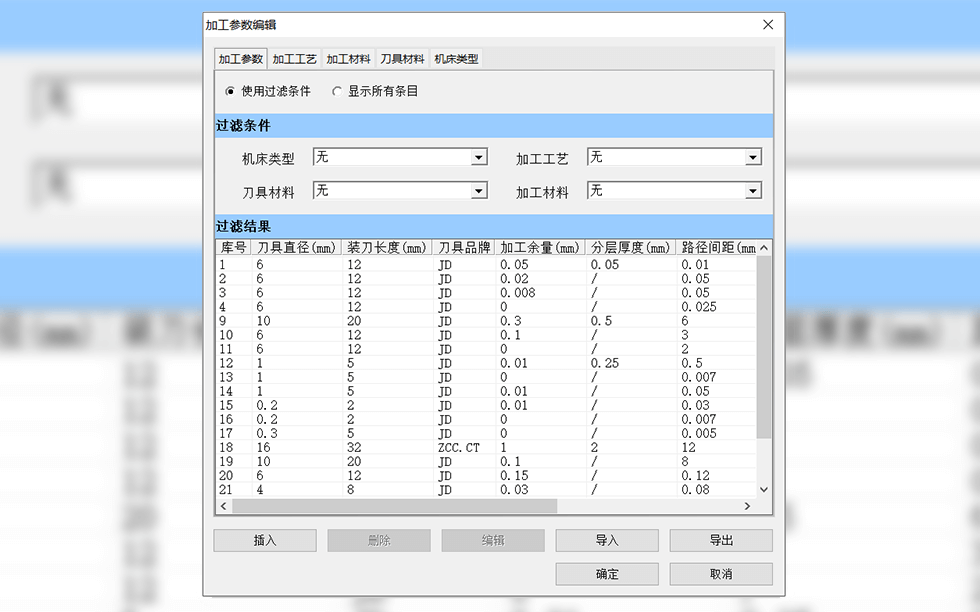Cancel the dialog with 取消

tap(721, 574)
